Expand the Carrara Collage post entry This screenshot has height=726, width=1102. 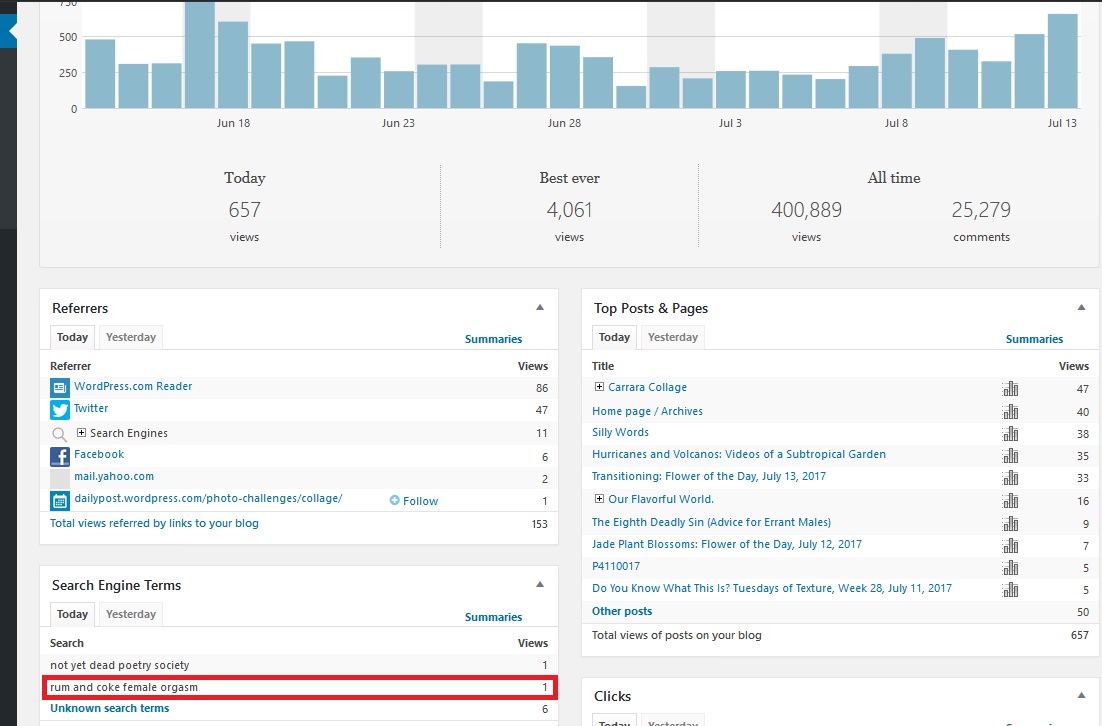coord(599,387)
